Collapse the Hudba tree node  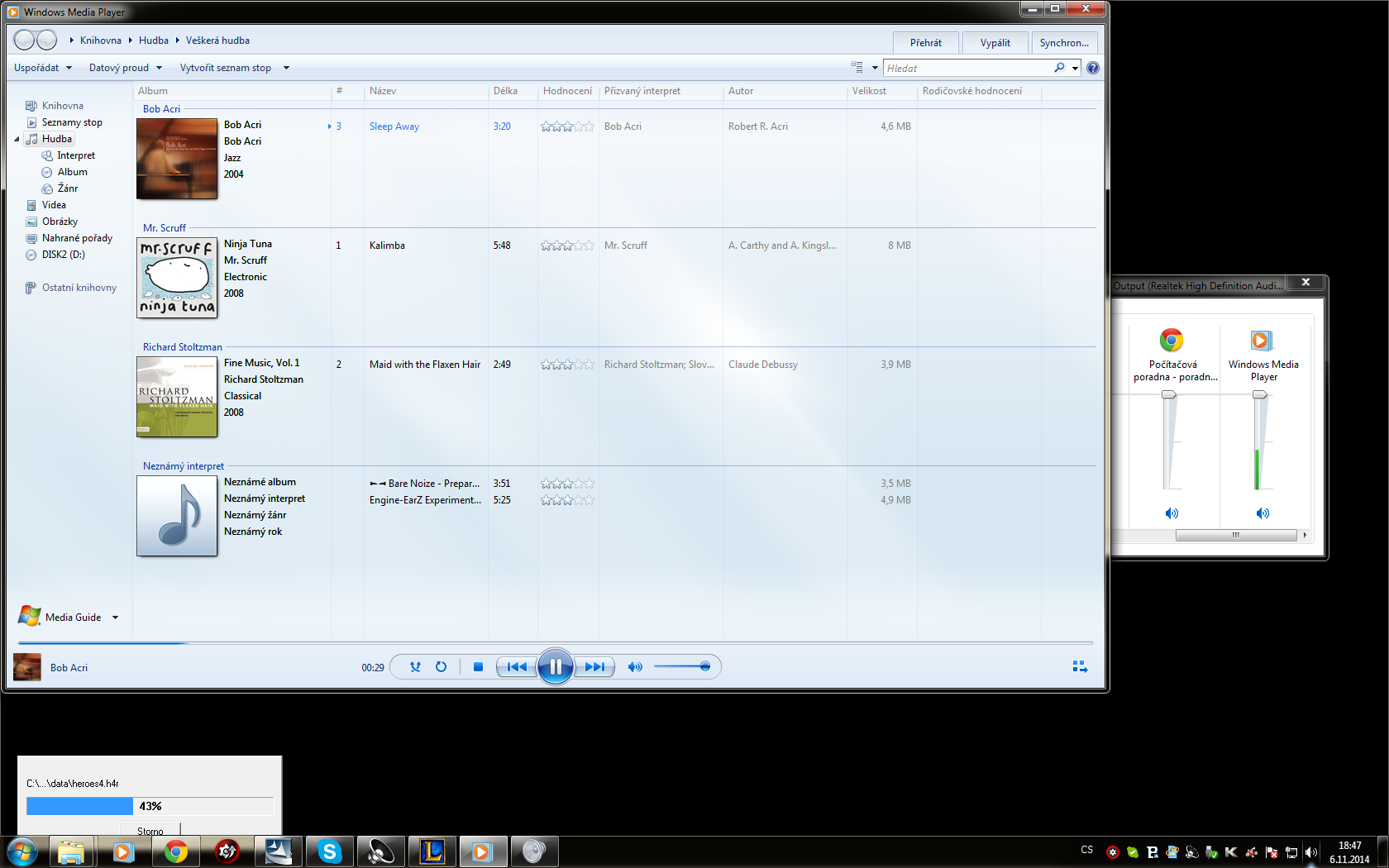click(17, 139)
